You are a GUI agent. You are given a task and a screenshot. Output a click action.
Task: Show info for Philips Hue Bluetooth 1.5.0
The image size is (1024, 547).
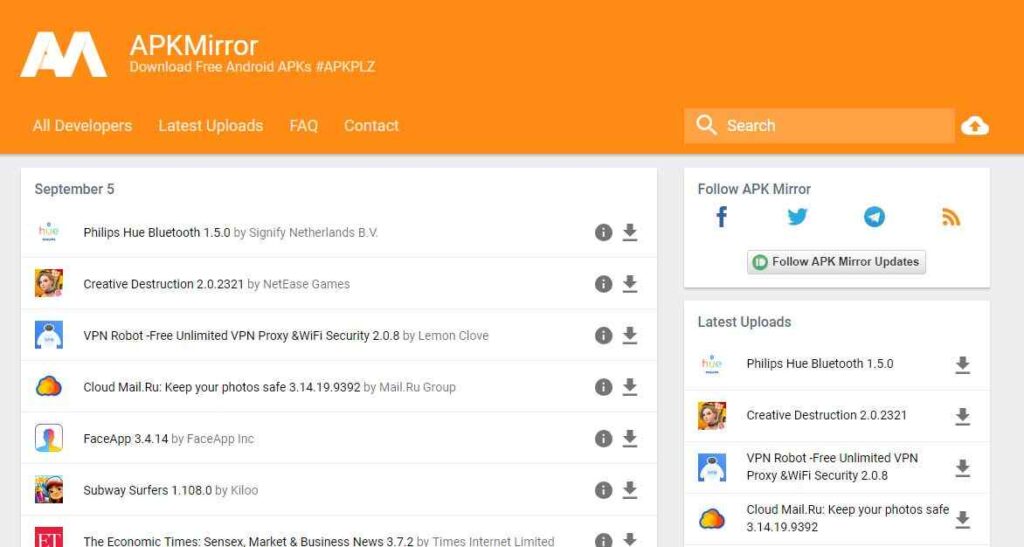(603, 232)
